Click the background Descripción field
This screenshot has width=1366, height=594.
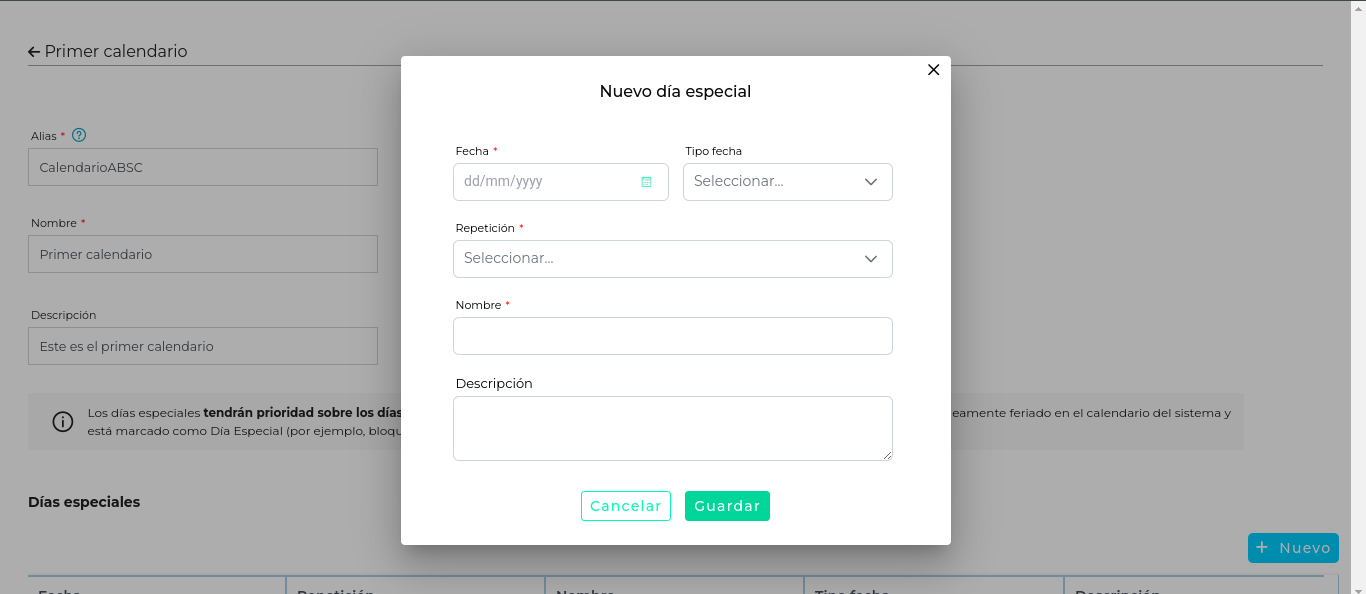point(203,346)
